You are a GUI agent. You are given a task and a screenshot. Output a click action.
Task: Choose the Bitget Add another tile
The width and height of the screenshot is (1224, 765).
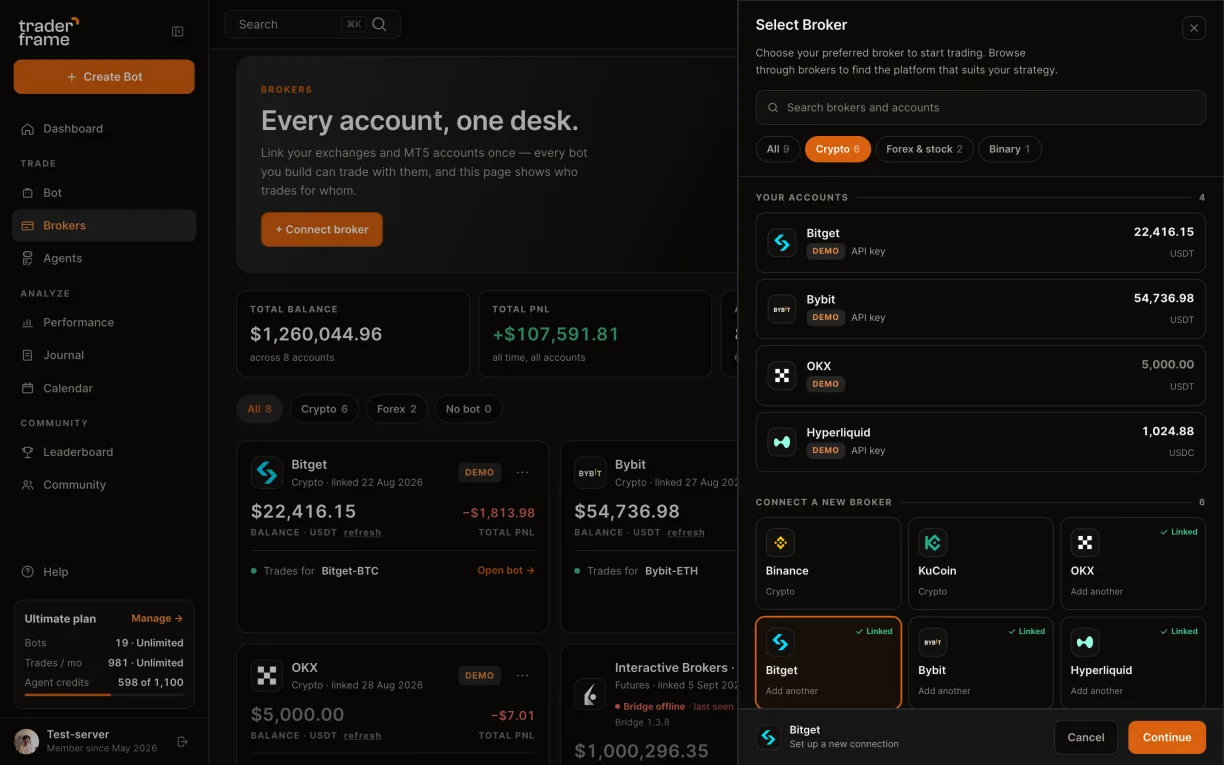click(828, 663)
